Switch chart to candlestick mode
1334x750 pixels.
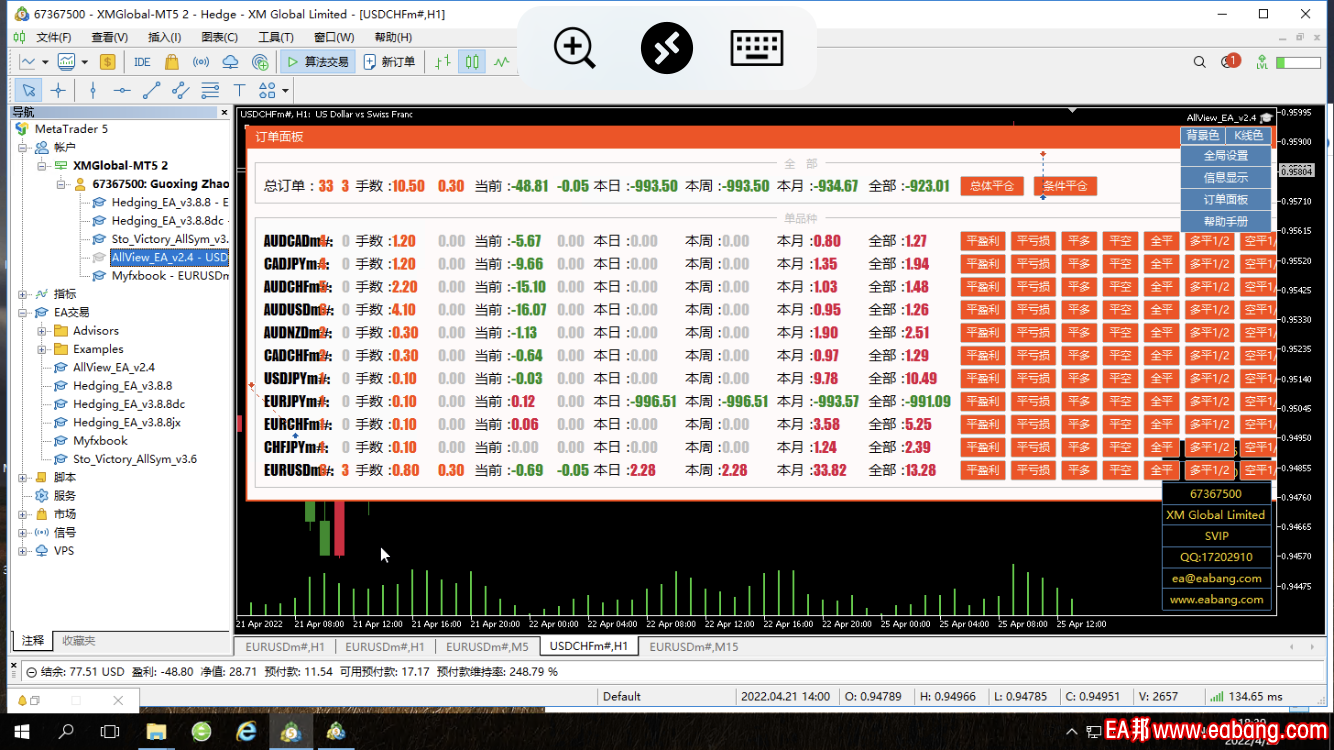472,62
